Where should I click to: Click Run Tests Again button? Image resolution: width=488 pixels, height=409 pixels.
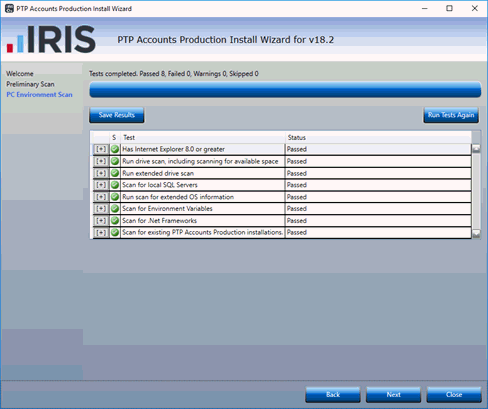(x=451, y=115)
